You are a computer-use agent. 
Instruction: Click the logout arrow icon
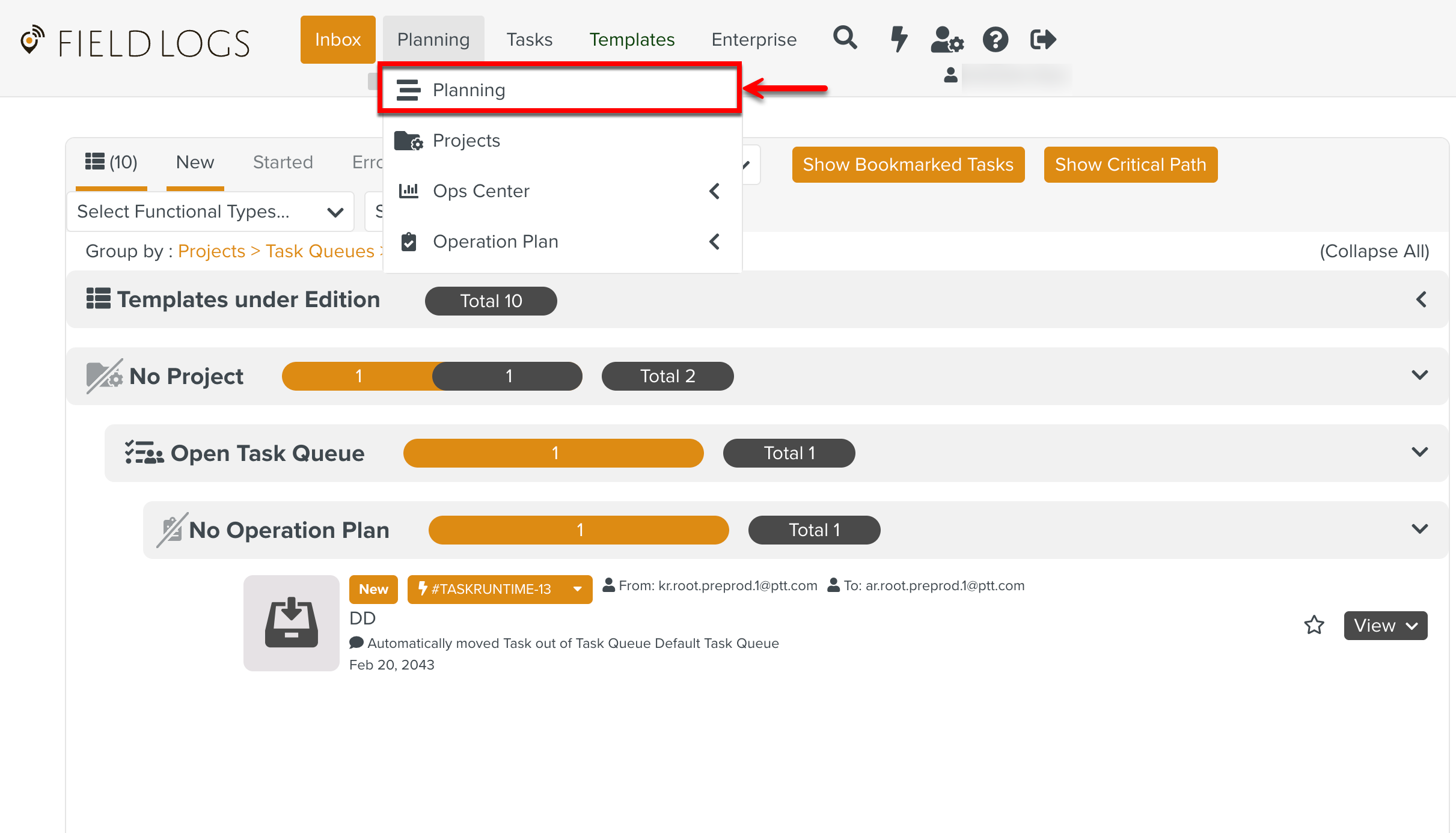click(x=1043, y=40)
